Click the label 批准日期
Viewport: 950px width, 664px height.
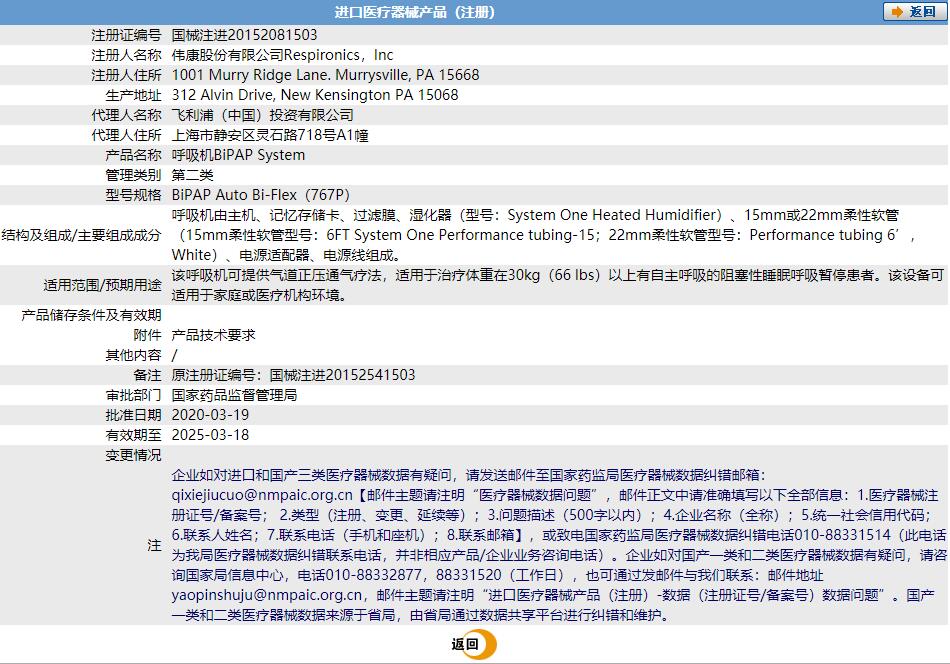point(133,415)
